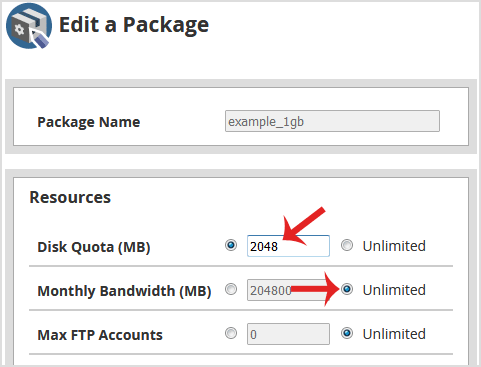Viewport: 481px width, 367px height.
Task: Click the 'Edit a Package' heading
Action: [134, 25]
